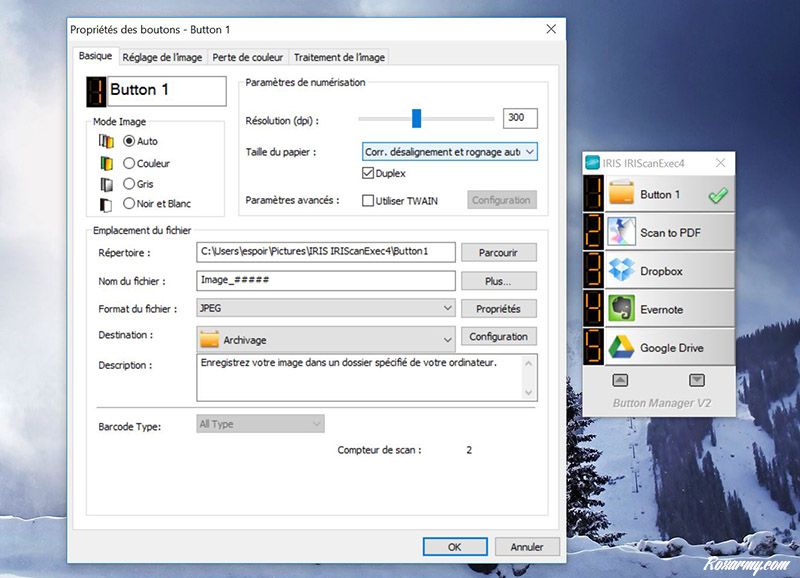Click the Evernote elephant icon
800x578 pixels.
(x=622, y=309)
